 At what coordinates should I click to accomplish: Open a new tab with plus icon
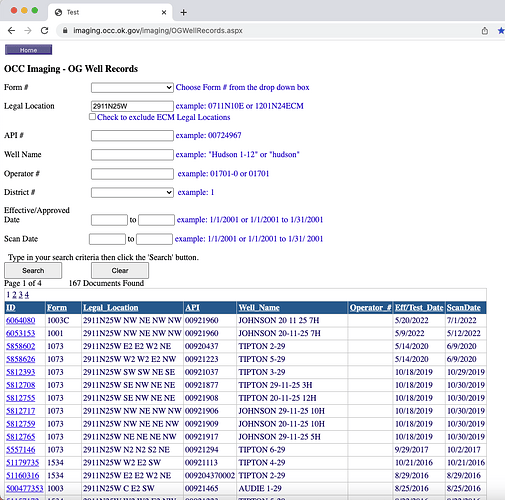pos(183,13)
